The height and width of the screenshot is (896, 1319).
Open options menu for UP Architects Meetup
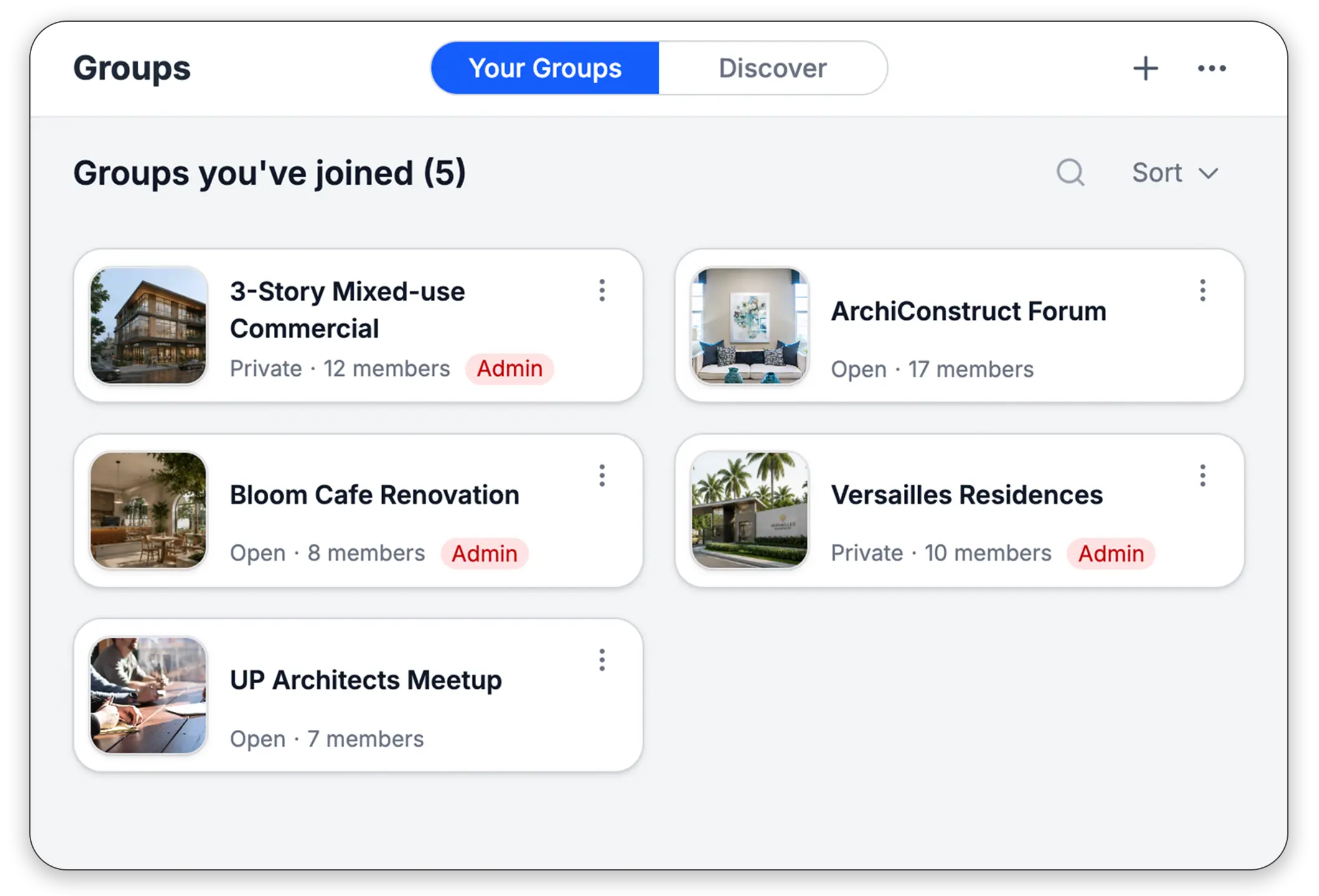(601, 660)
